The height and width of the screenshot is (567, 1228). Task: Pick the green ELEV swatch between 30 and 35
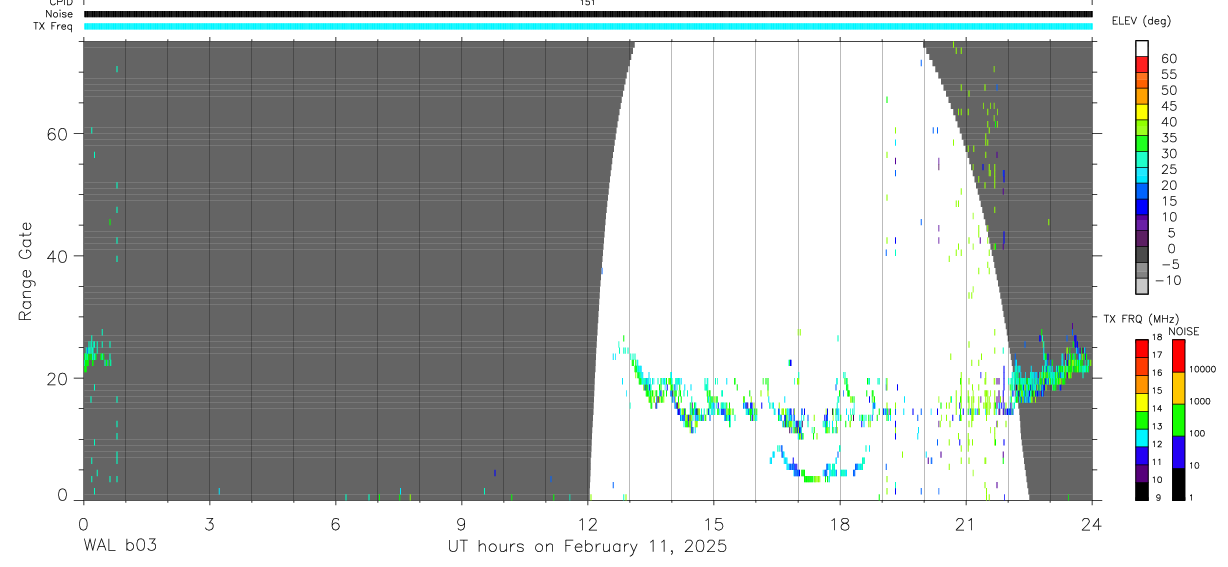1142,145
